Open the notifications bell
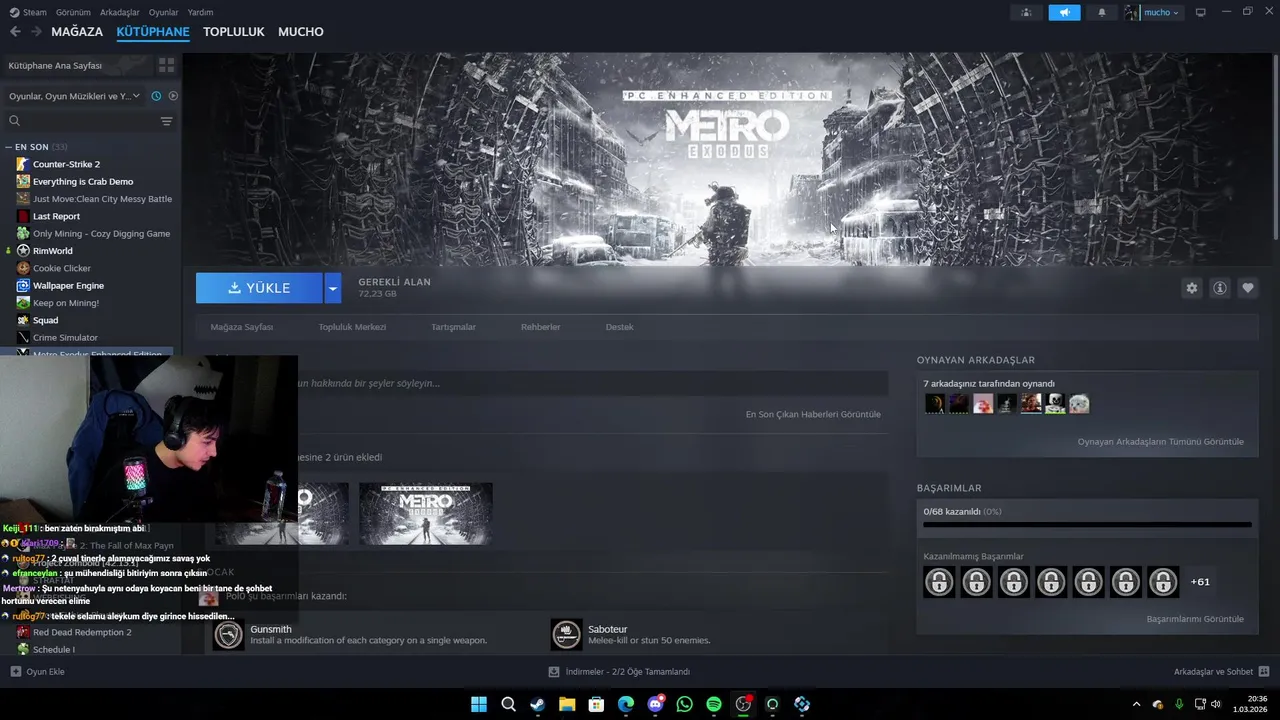Viewport: 1280px width, 720px height. [x=1102, y=12]
